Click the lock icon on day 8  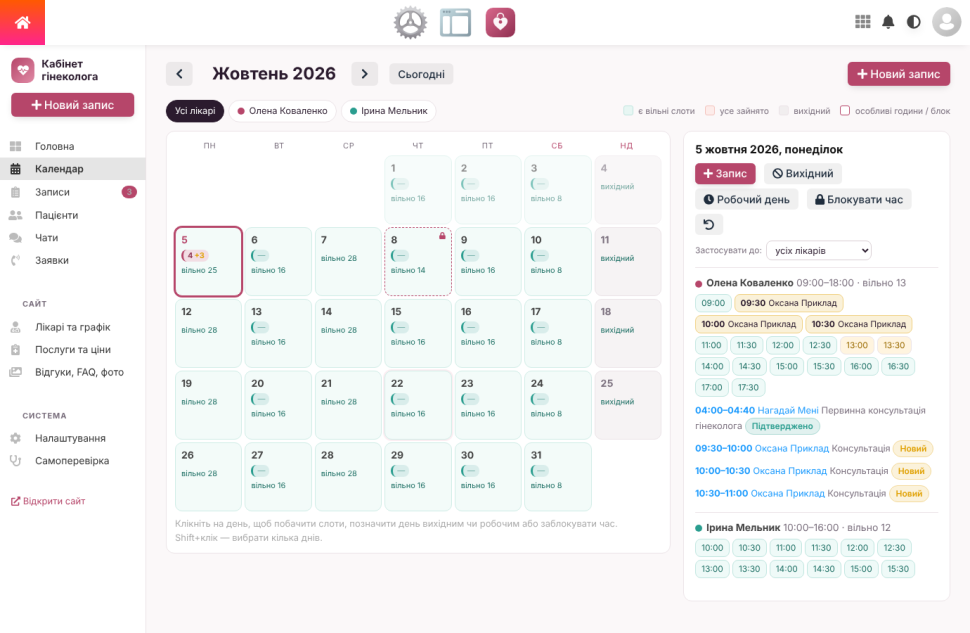tap(442, 236)
